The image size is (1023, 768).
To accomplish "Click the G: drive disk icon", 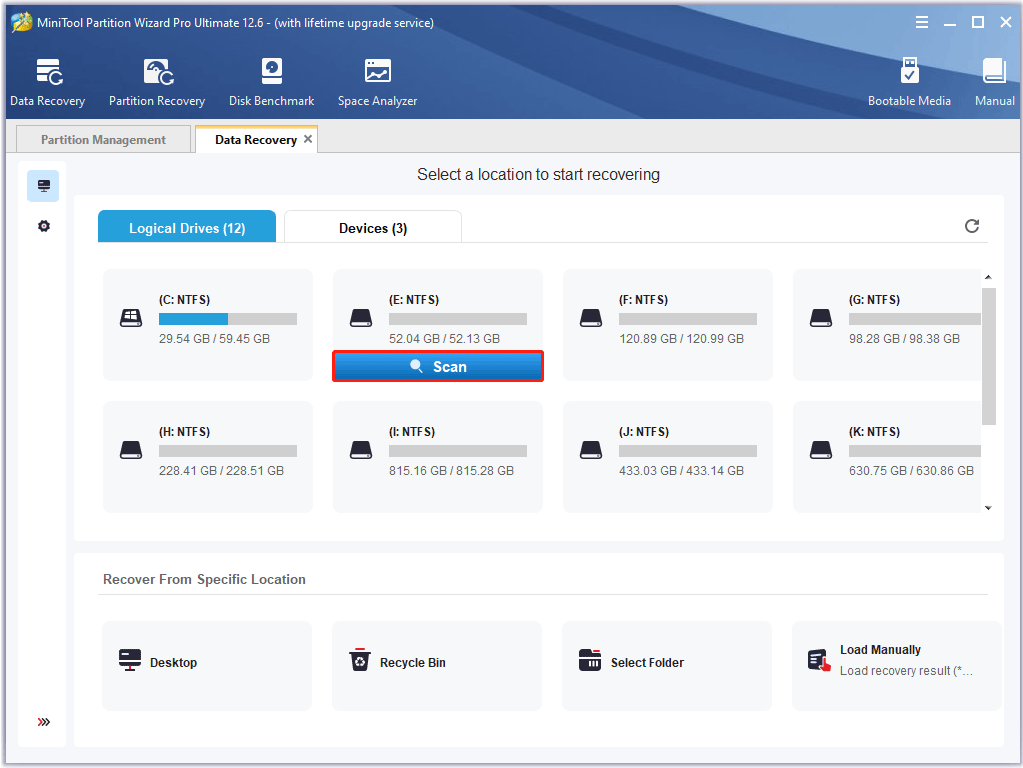I will [x=821, y=318].
